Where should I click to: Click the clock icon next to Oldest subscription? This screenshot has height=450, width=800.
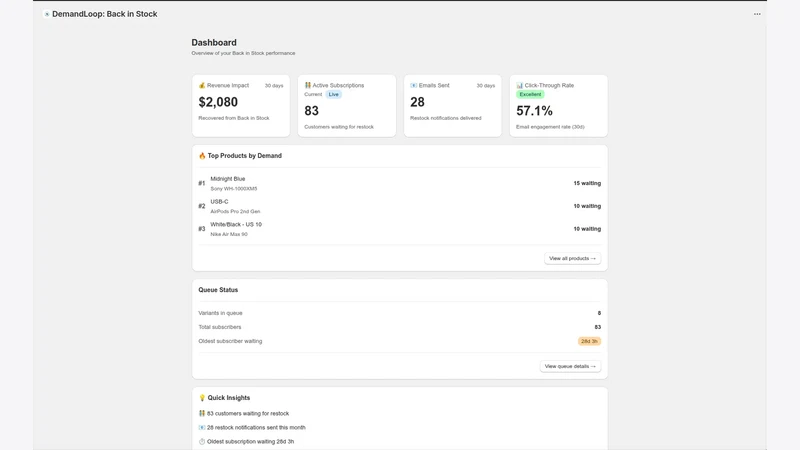coord(202,441)
